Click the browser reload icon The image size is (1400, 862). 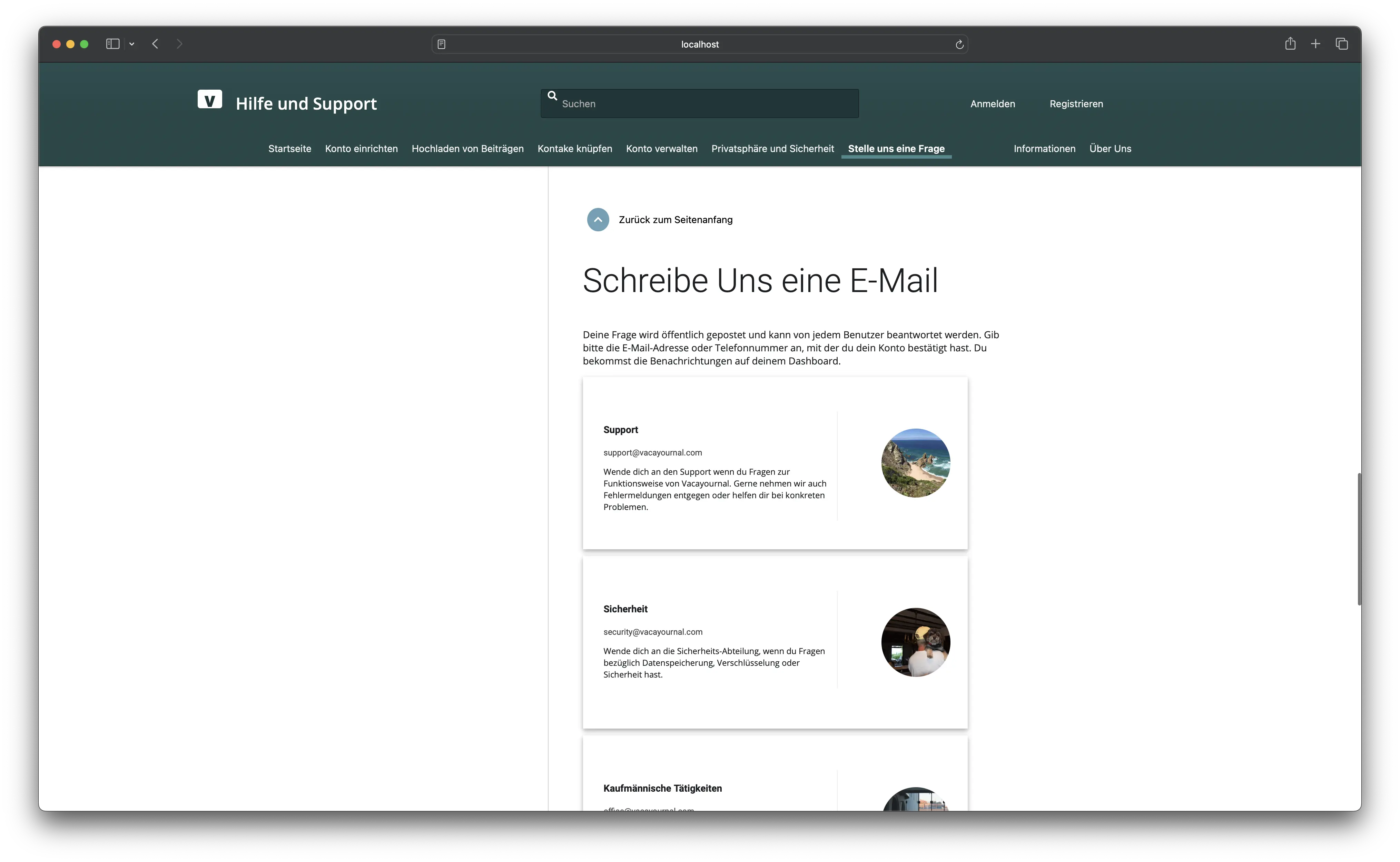pos(959,44)
